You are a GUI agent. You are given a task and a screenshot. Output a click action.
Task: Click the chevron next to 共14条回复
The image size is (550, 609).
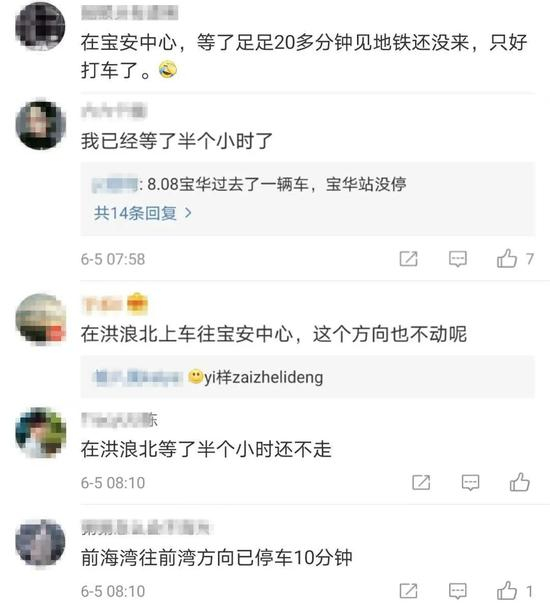coord(188,213)
